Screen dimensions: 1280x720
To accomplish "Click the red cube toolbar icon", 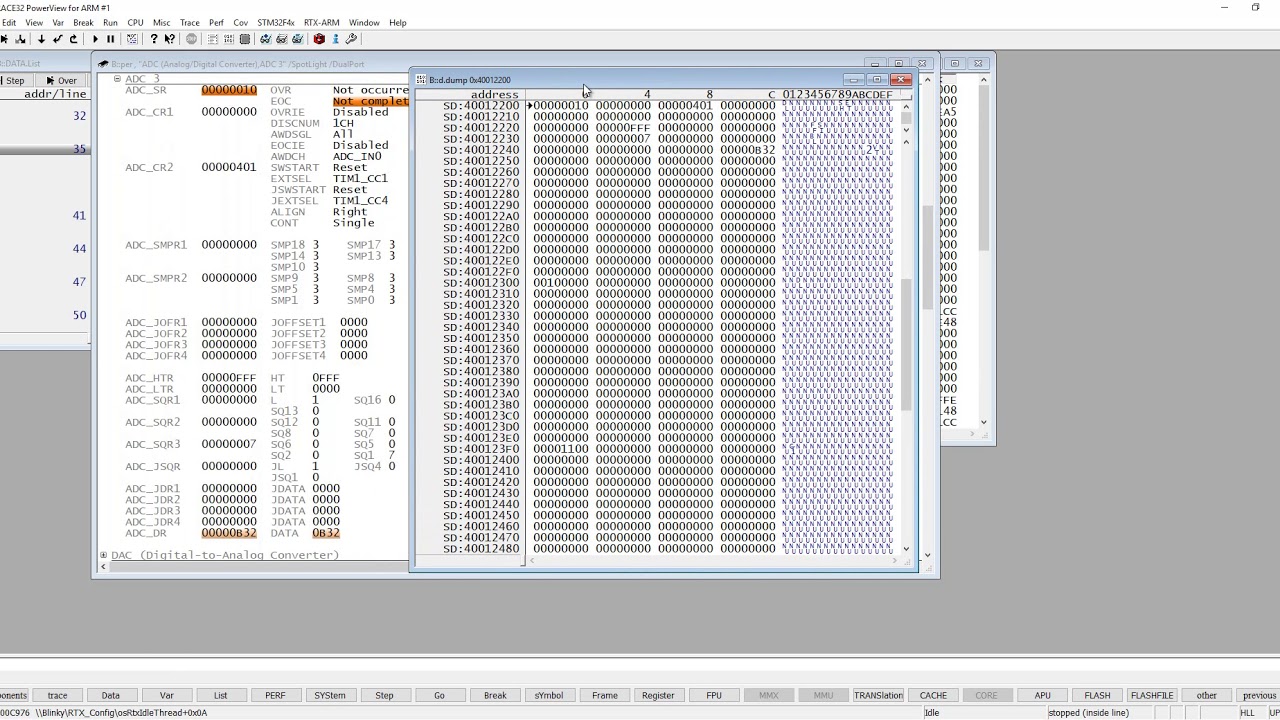I will click(319, 39).
